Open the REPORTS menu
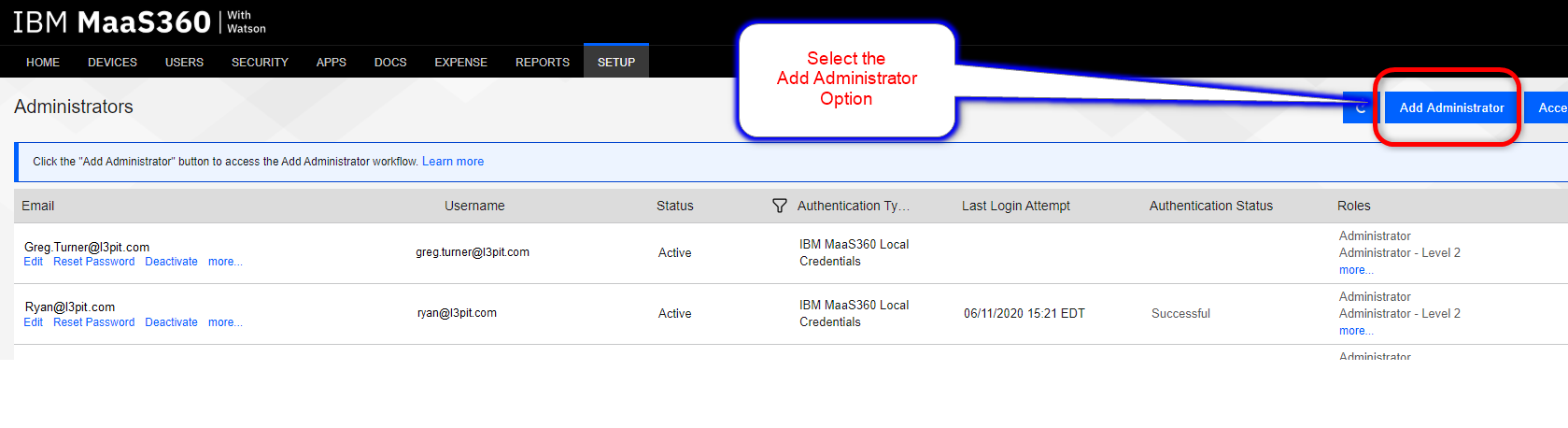Image resolution: width=1568 pixels, height=428 pixels. [542, 63]
